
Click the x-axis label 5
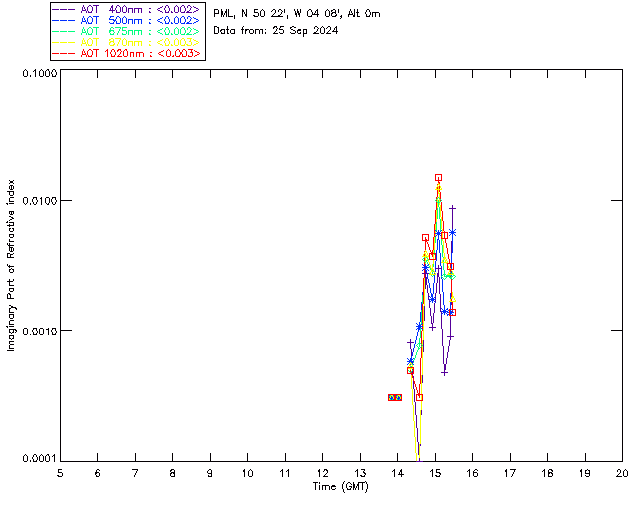[60, 473]
